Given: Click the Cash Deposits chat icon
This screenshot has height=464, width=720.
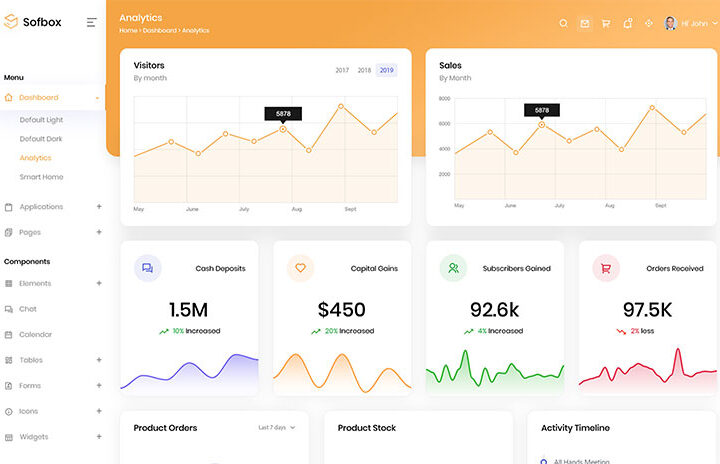Looking at the screenshot, I should tap(147, 268).
